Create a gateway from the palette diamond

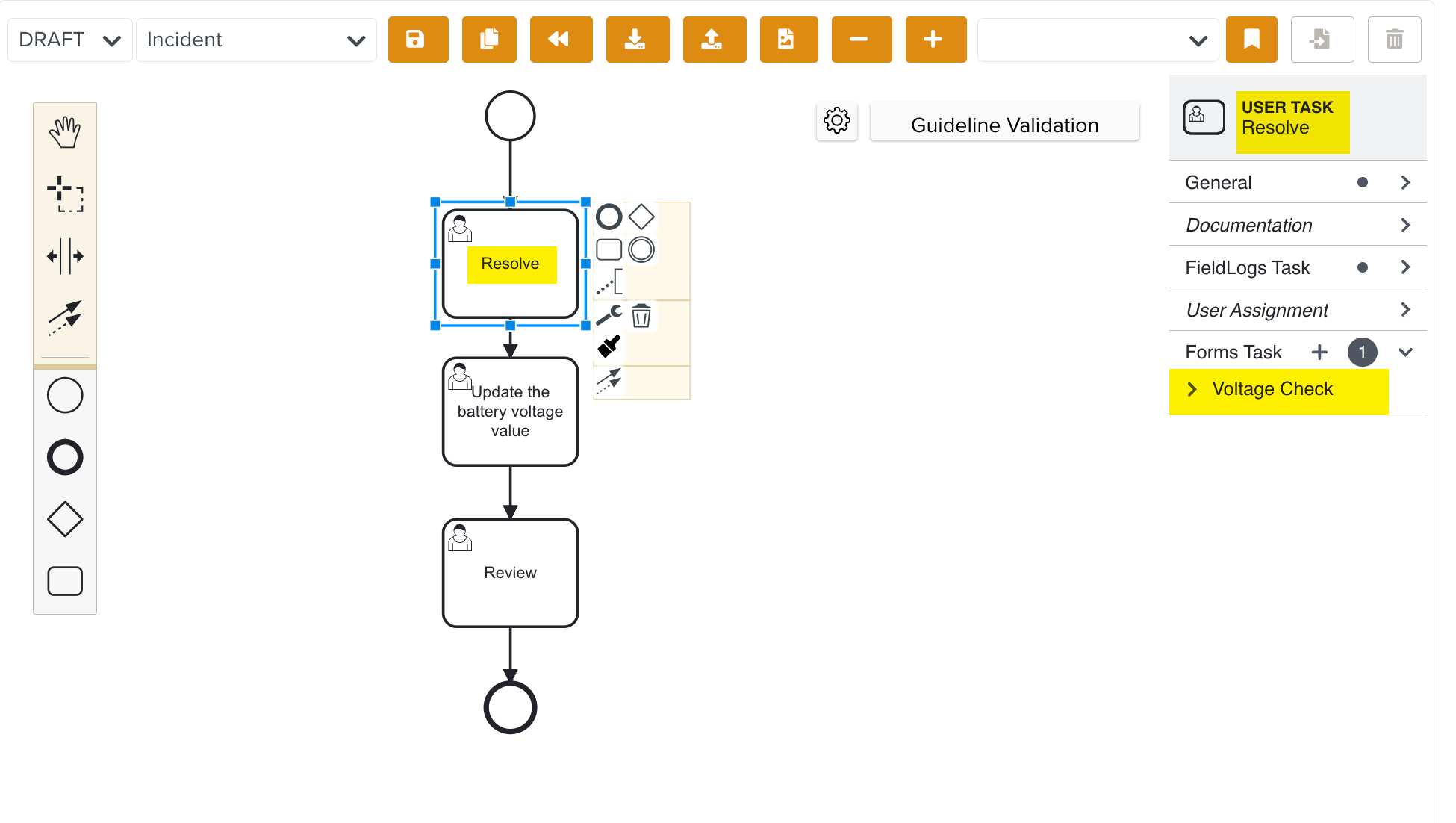[65, 519]
